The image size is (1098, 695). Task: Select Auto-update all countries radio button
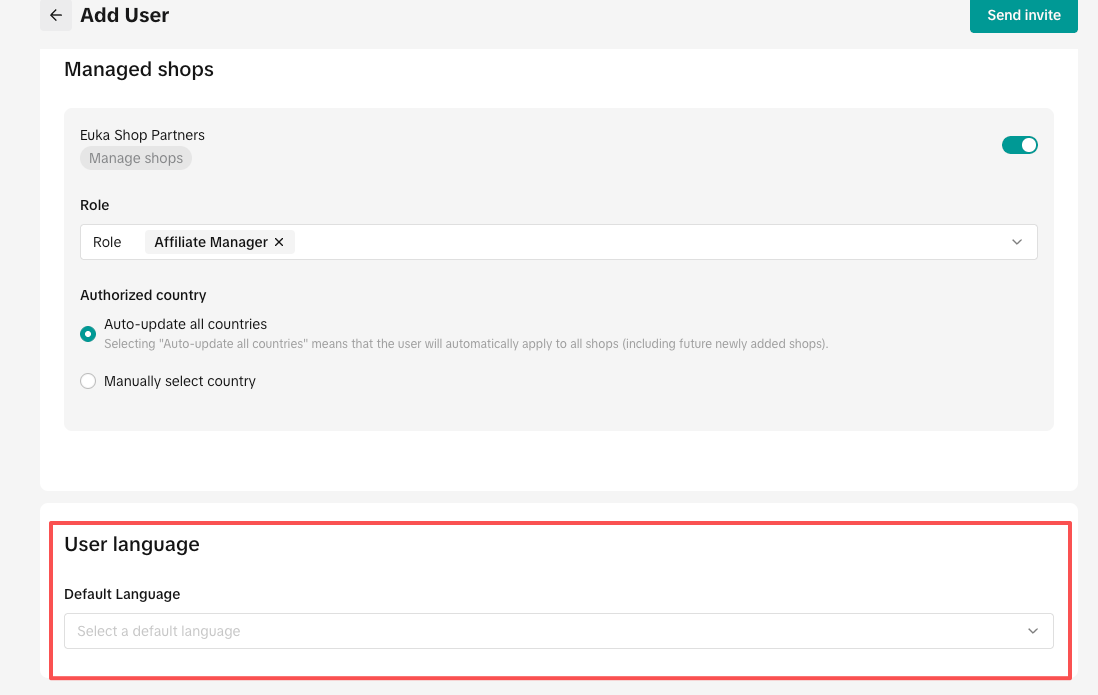(x=88, y=333)
